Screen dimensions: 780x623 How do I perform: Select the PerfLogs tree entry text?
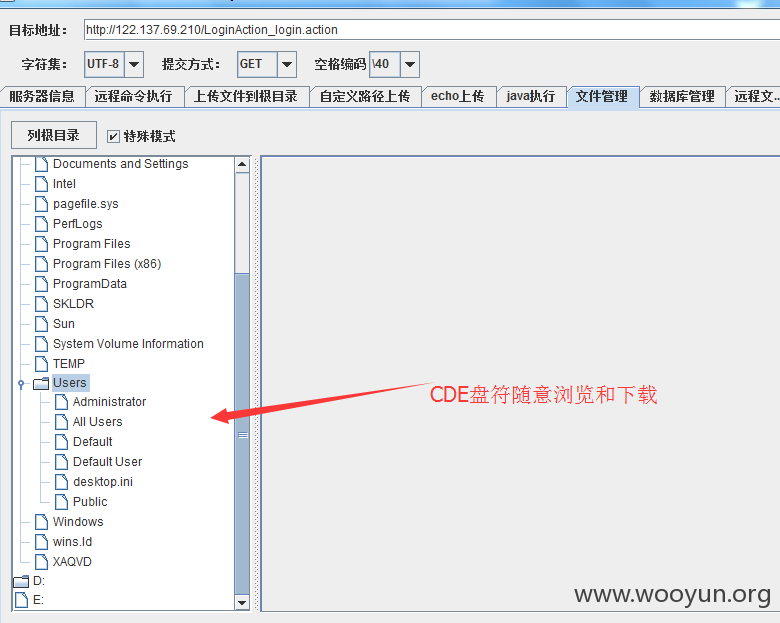pos(78,223)
